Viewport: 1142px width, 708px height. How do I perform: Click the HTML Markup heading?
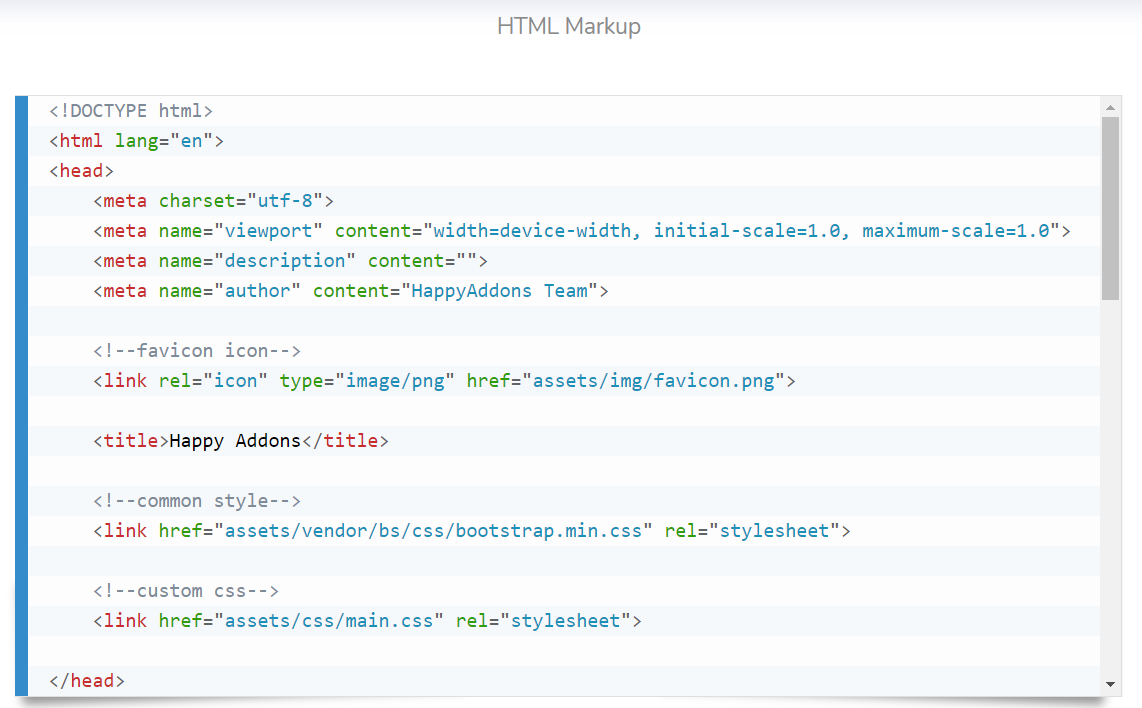[x=569, y=26]
